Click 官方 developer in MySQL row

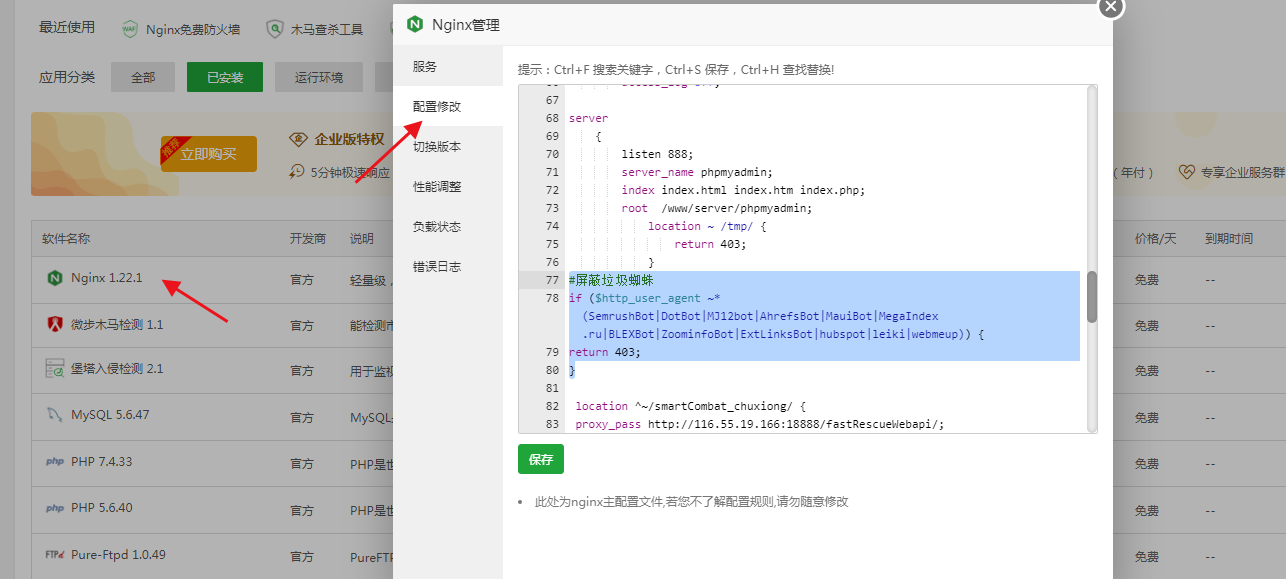click(302, 416)
